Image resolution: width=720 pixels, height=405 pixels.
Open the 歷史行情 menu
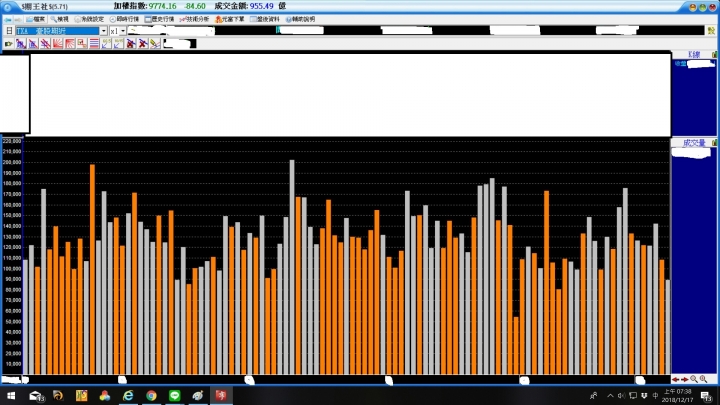click(x=159, y=19)
